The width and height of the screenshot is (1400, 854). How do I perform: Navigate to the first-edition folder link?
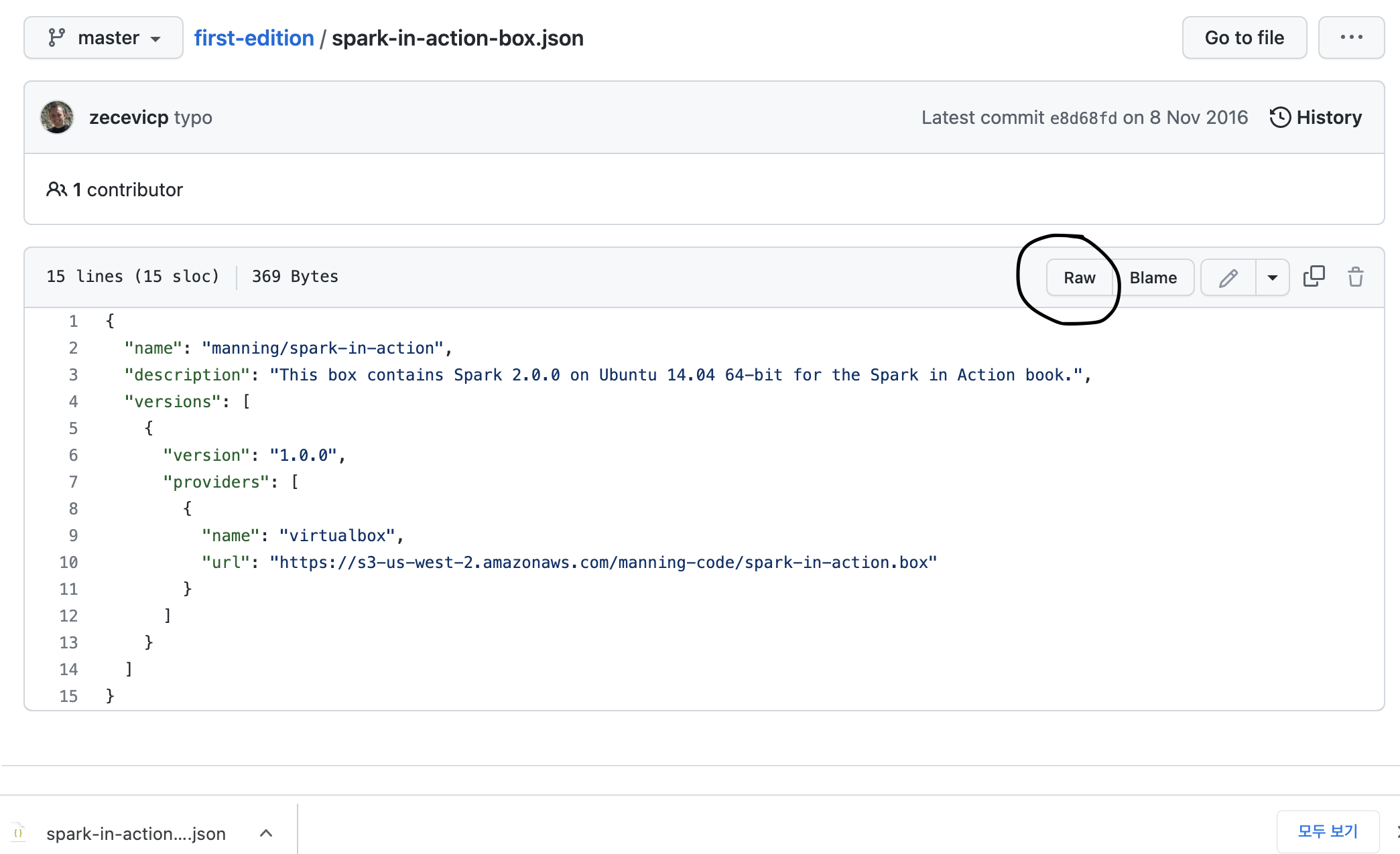(x=254, y=38)
